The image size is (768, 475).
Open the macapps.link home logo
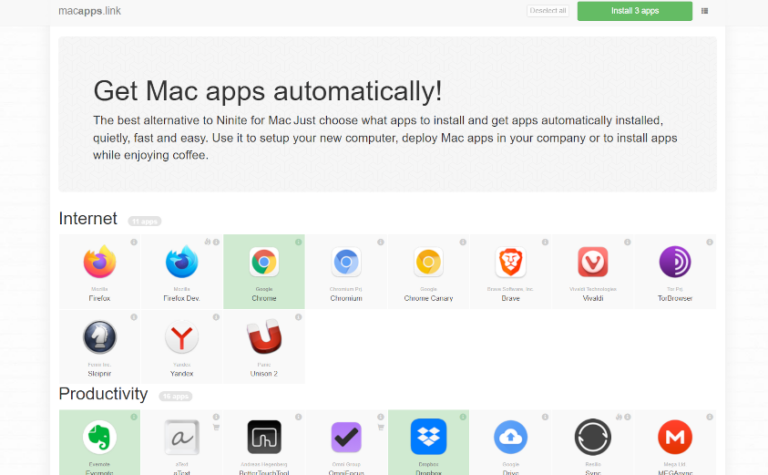pos(90,11)
